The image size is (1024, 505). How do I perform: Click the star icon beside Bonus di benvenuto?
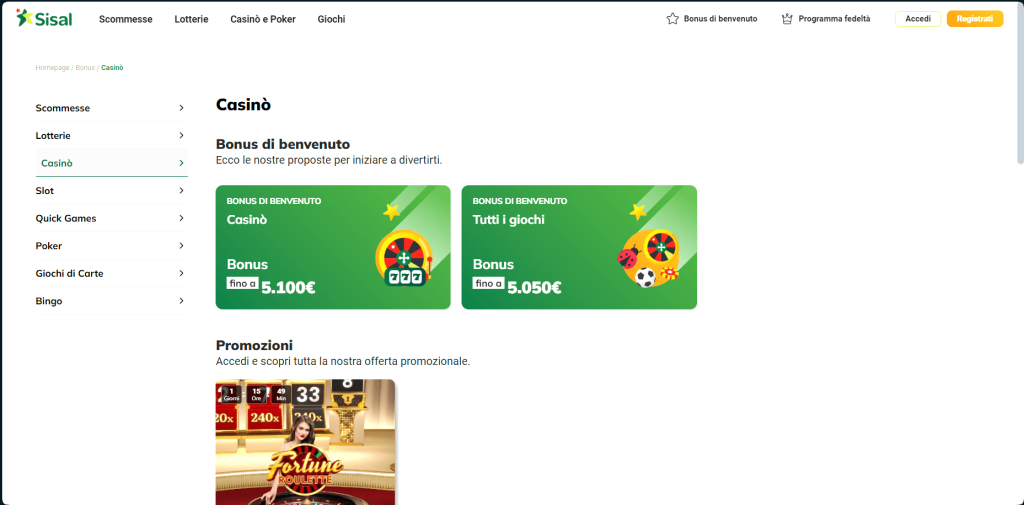coord(673,19)
